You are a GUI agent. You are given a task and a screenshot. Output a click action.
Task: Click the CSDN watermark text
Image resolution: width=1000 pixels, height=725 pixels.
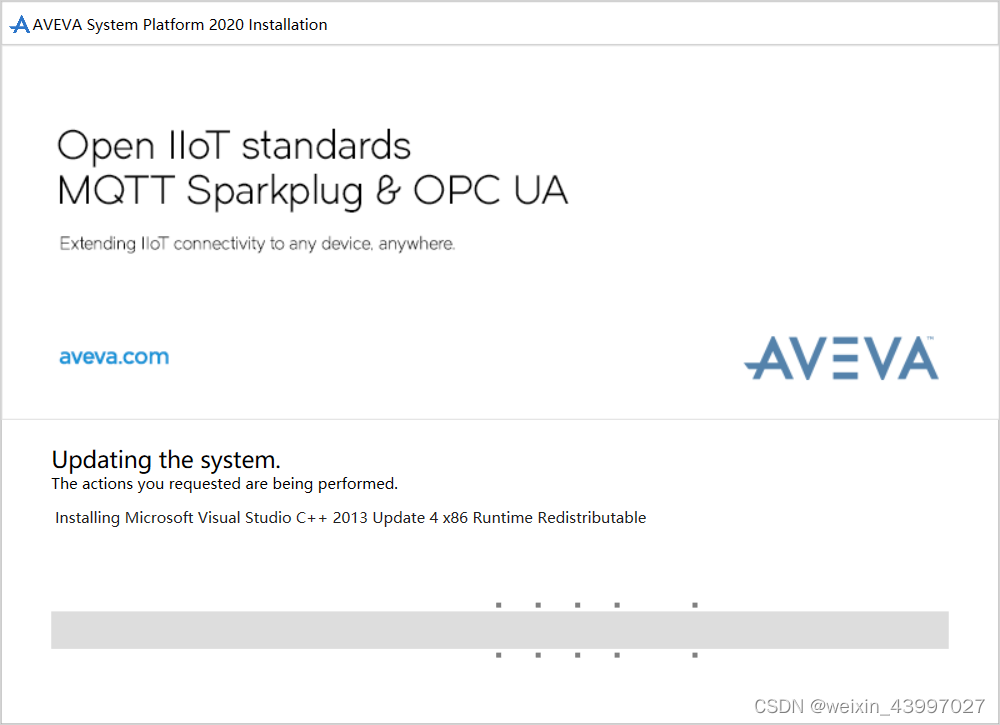point(870,706)
